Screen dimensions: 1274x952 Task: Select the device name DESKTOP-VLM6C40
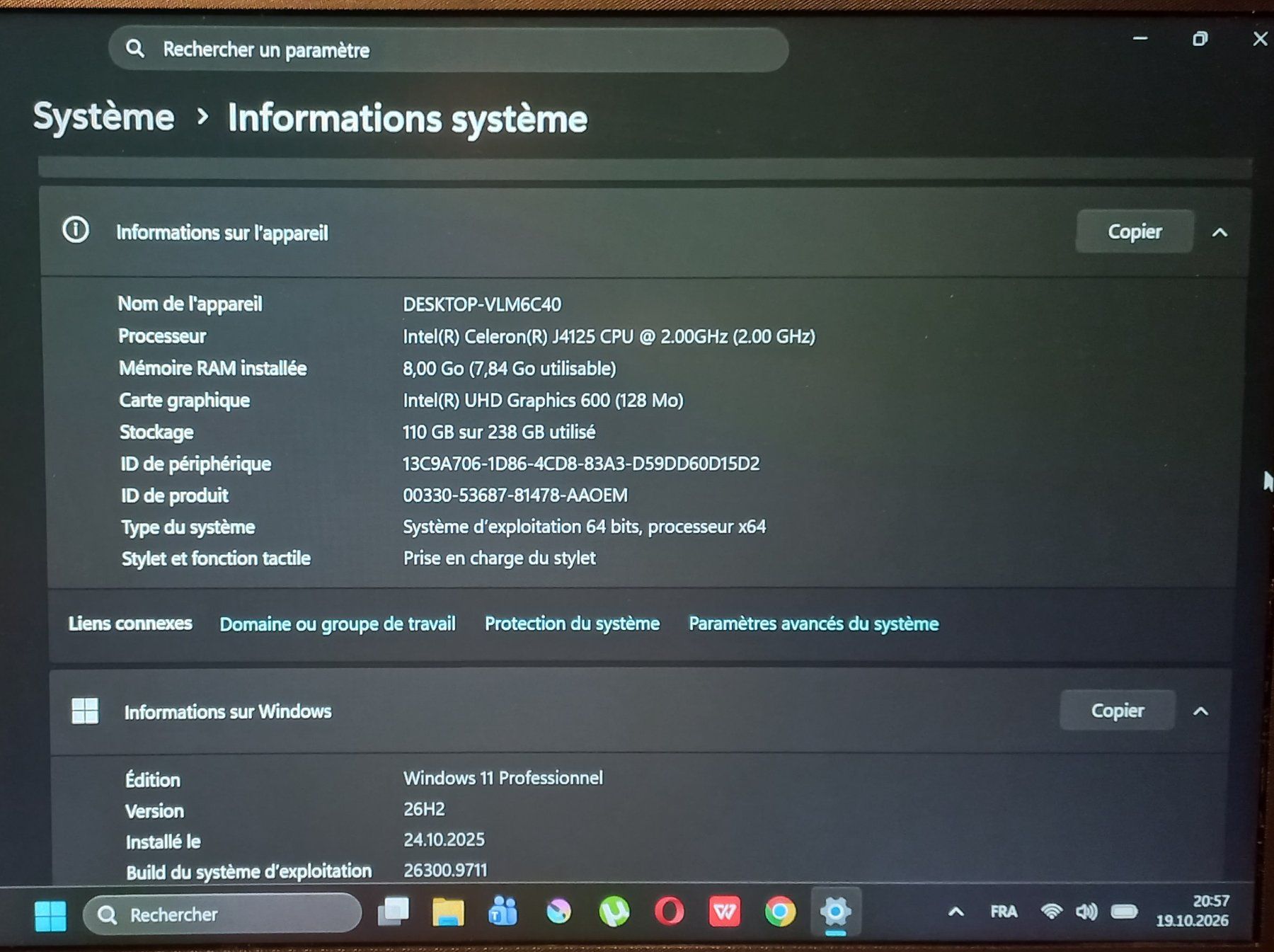coord(482,304)
